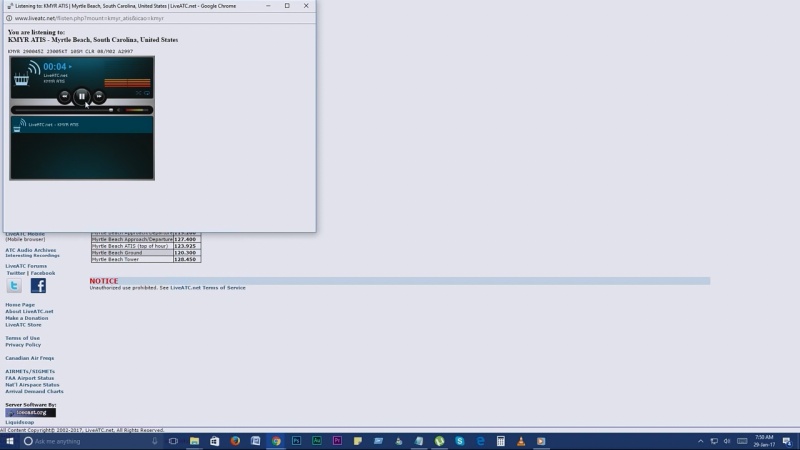Click the Myrtle Beach ATIS (top of hour) row
The height and width of the screenshot is (450, 800).
coord(146,246)
